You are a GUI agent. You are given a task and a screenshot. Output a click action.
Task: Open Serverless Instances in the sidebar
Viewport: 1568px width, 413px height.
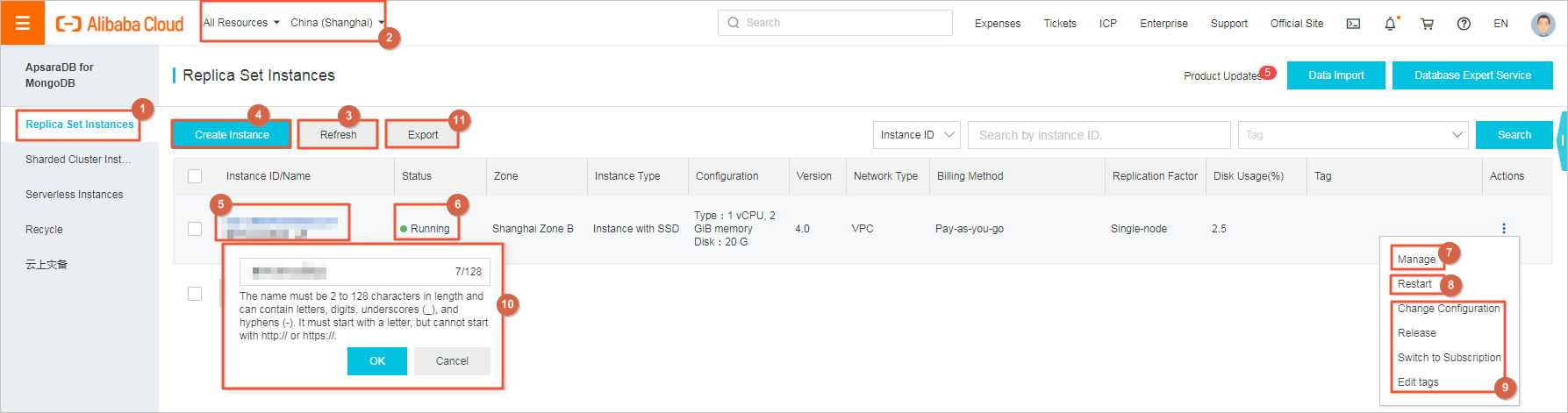coord(75,195)
